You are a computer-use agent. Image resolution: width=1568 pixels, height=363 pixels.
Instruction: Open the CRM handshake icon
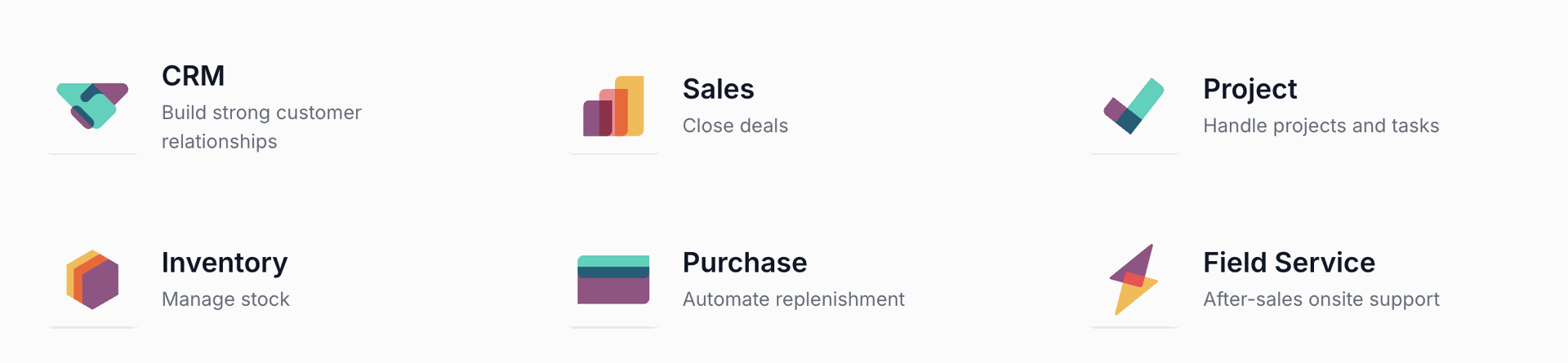click(x=92, y=106)
